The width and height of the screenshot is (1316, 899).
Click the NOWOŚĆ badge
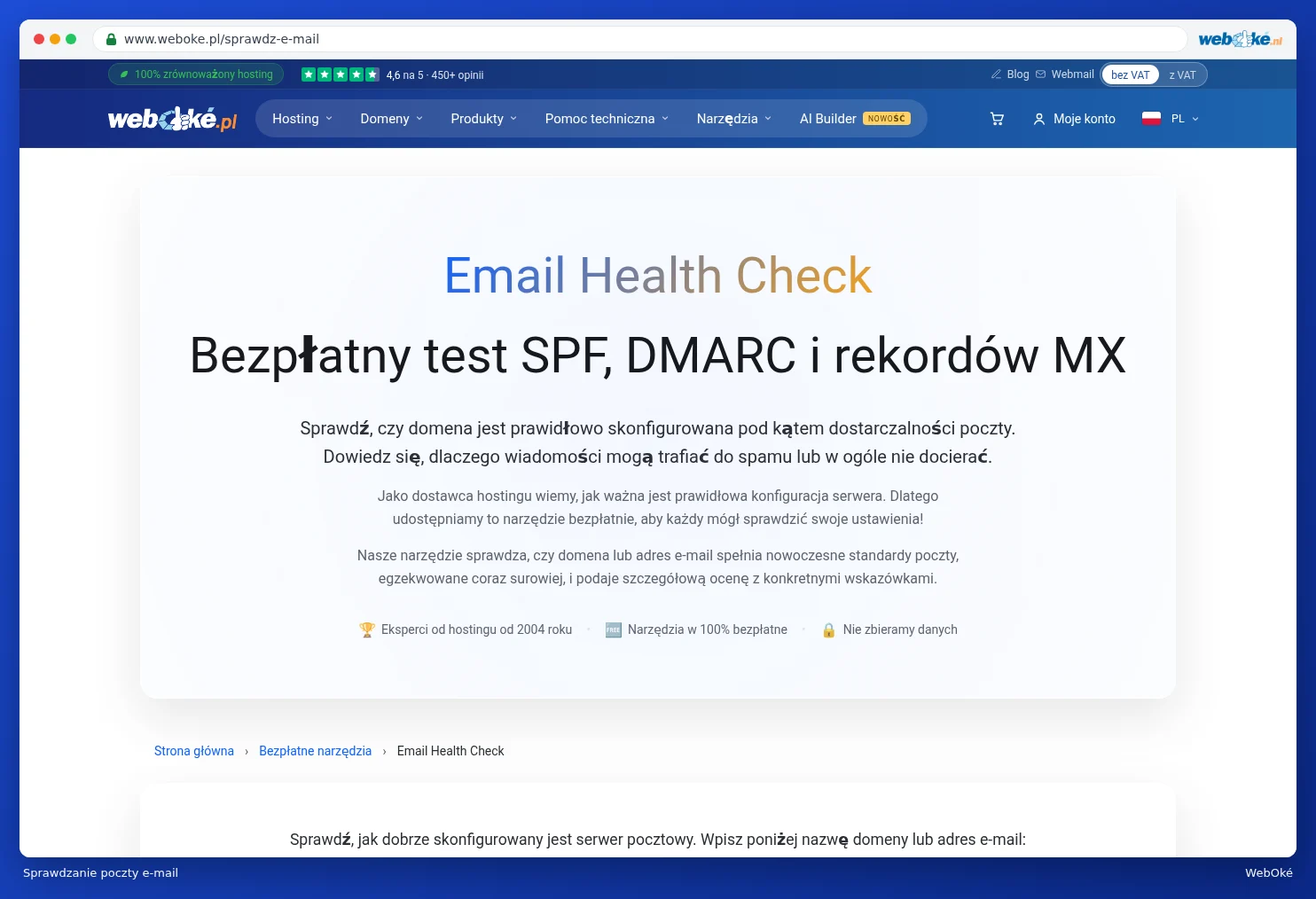[887, 119]
